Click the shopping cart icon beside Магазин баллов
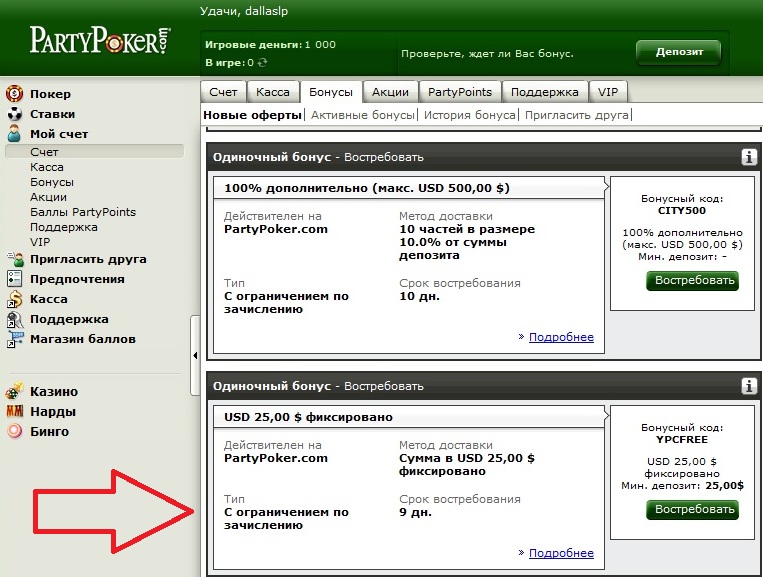763x577 pixels. tap(15, 339)
